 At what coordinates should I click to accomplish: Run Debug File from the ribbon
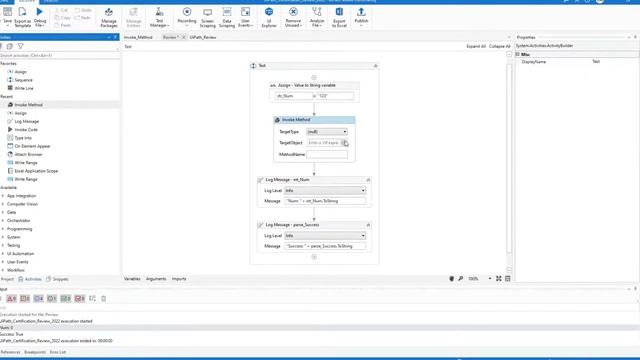(40, 18)
